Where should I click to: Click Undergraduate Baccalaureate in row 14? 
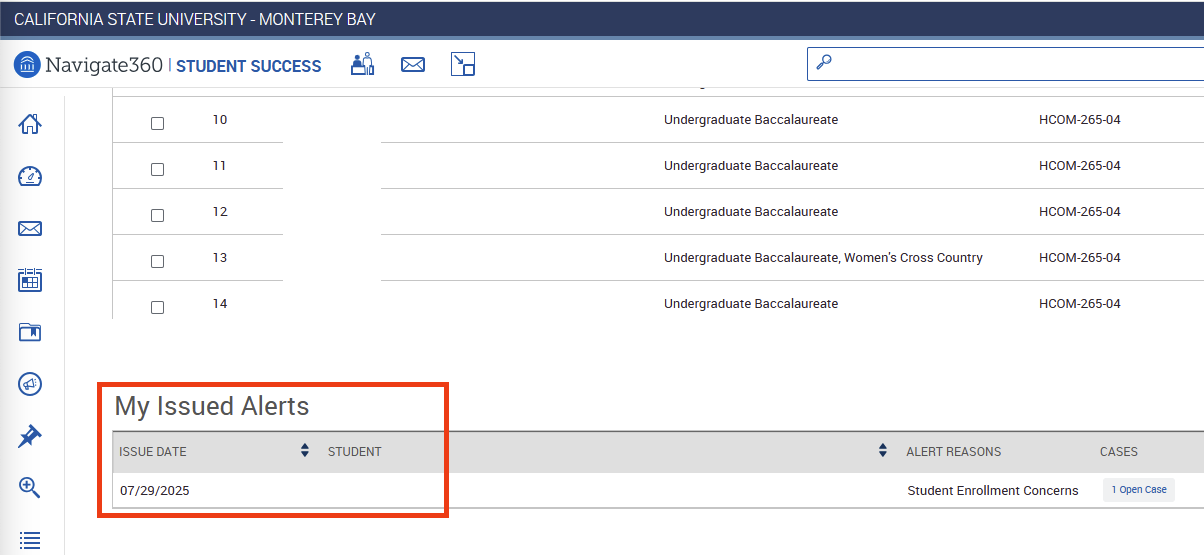click(x=751, y=304)
